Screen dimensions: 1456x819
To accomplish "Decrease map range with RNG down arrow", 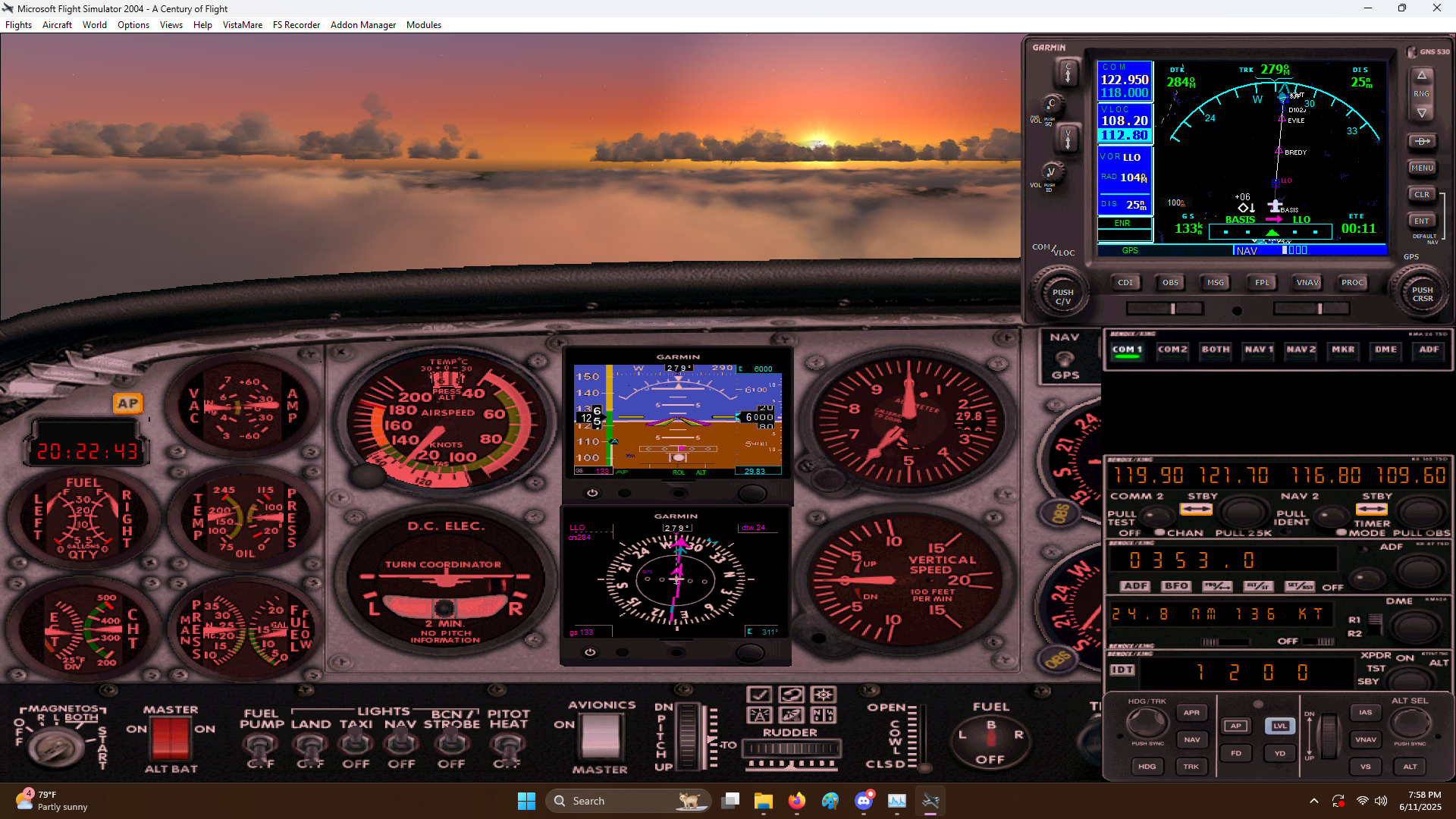I will pyautogui.click(x=1422, y=112).
